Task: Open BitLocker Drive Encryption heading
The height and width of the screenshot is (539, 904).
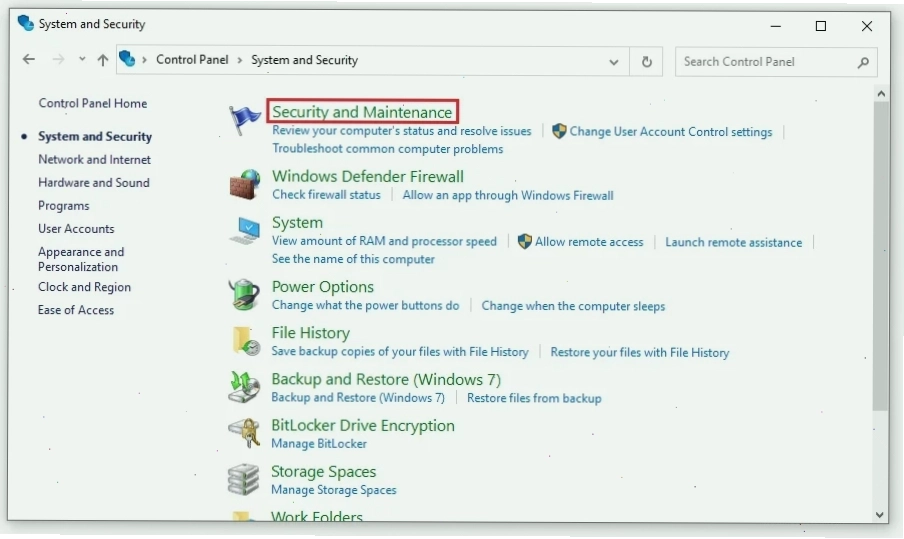Action: coord(363,425)
